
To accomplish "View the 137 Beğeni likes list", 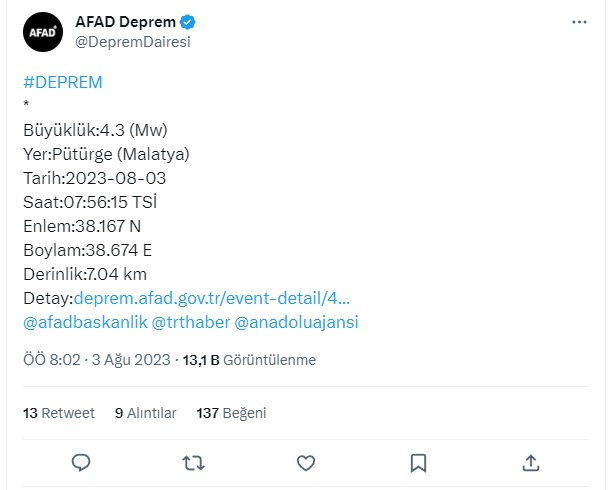I will tap(232, 412).
